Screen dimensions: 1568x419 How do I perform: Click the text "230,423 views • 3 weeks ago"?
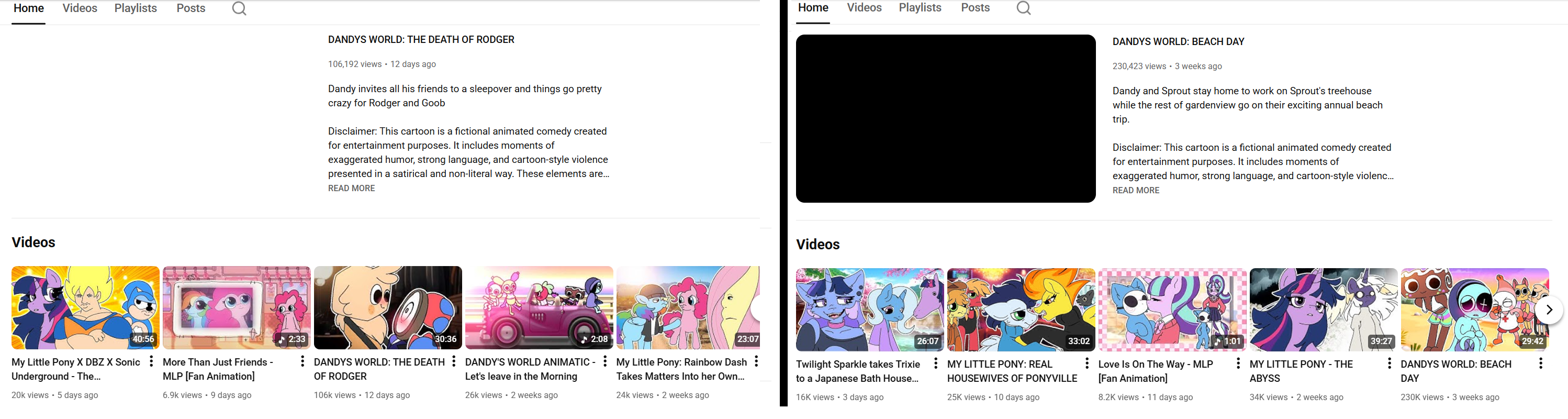pyautogui.click(x=1168, y=67)
